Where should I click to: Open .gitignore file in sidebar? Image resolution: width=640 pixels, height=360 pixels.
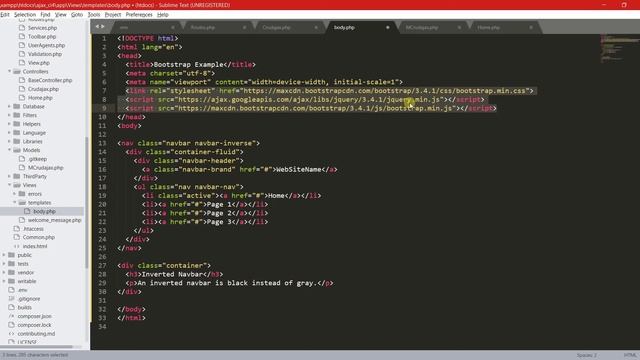point(29,299)
